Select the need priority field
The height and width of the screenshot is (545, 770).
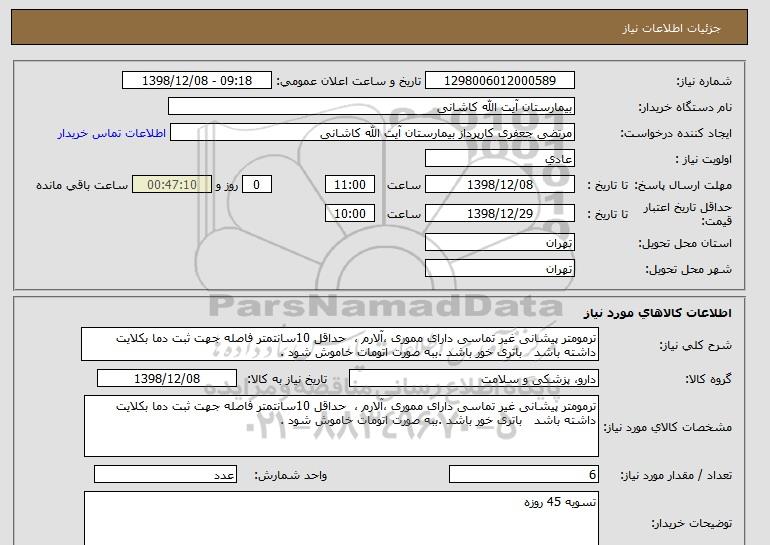tap(500, 159)
